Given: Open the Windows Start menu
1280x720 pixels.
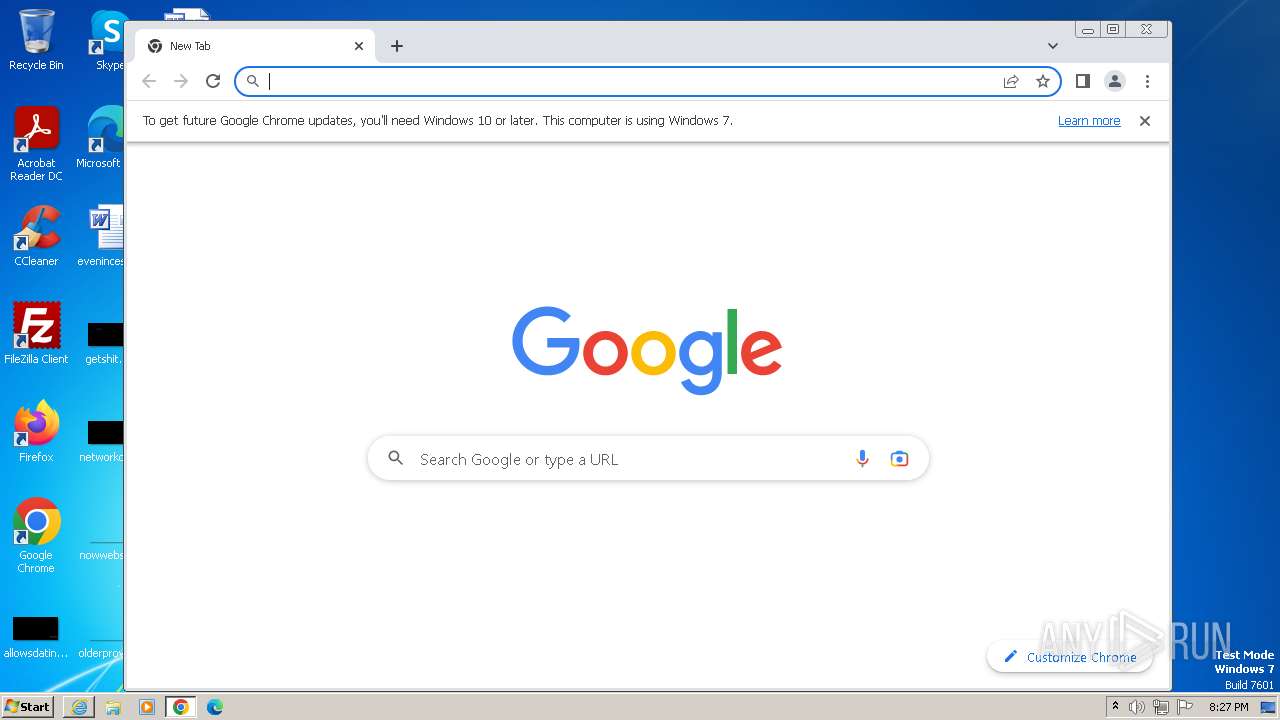Looking at the screenshot, I should point(28,707).
